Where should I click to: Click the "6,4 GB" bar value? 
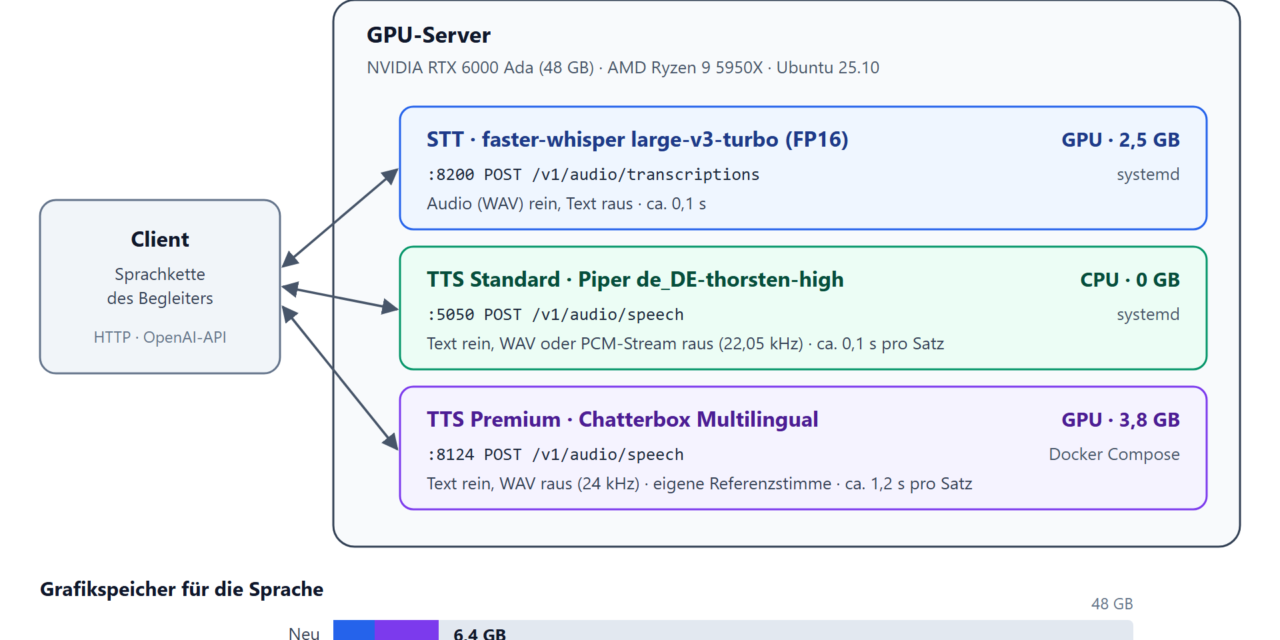[x=479, y=633]
